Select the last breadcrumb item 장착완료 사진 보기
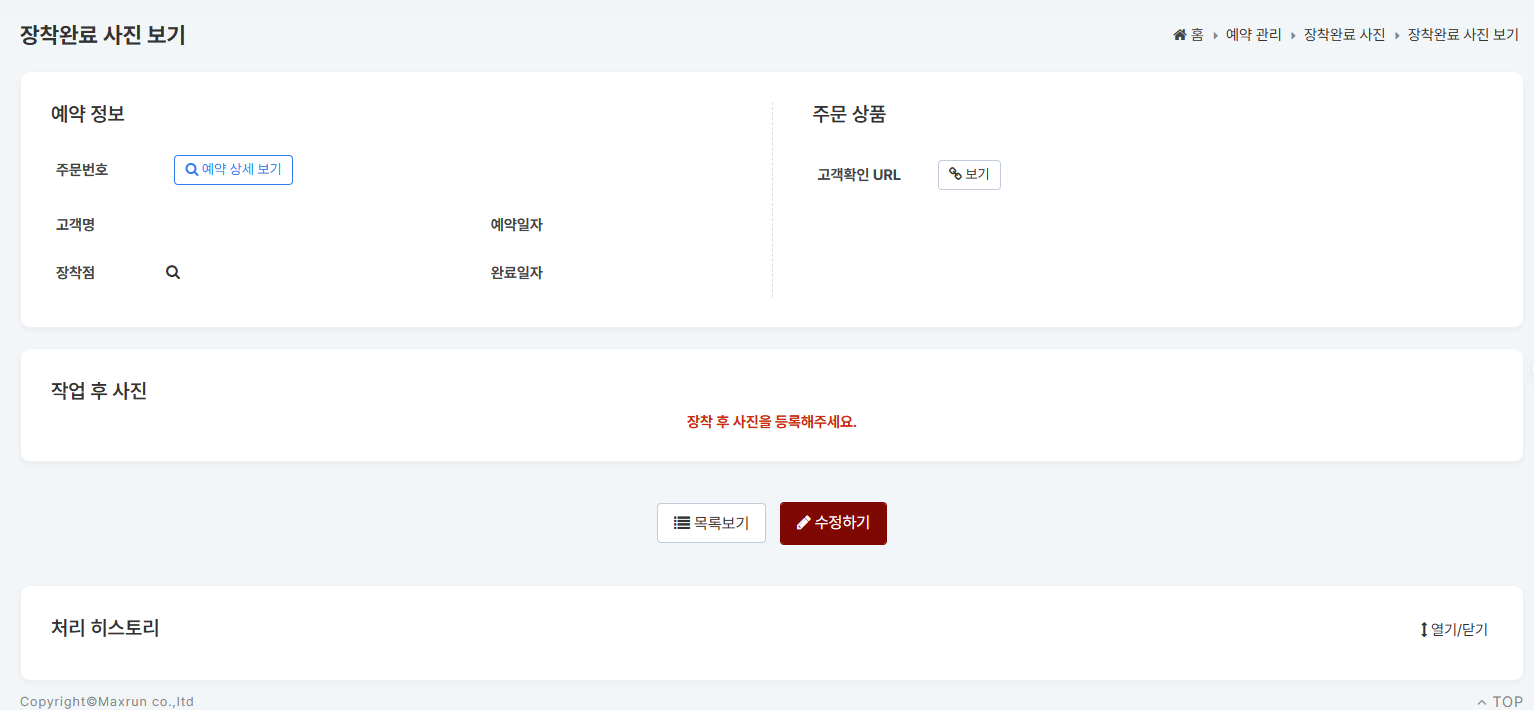The width and height of the screenshot is (1534, 710). (x=1463, y=35)
